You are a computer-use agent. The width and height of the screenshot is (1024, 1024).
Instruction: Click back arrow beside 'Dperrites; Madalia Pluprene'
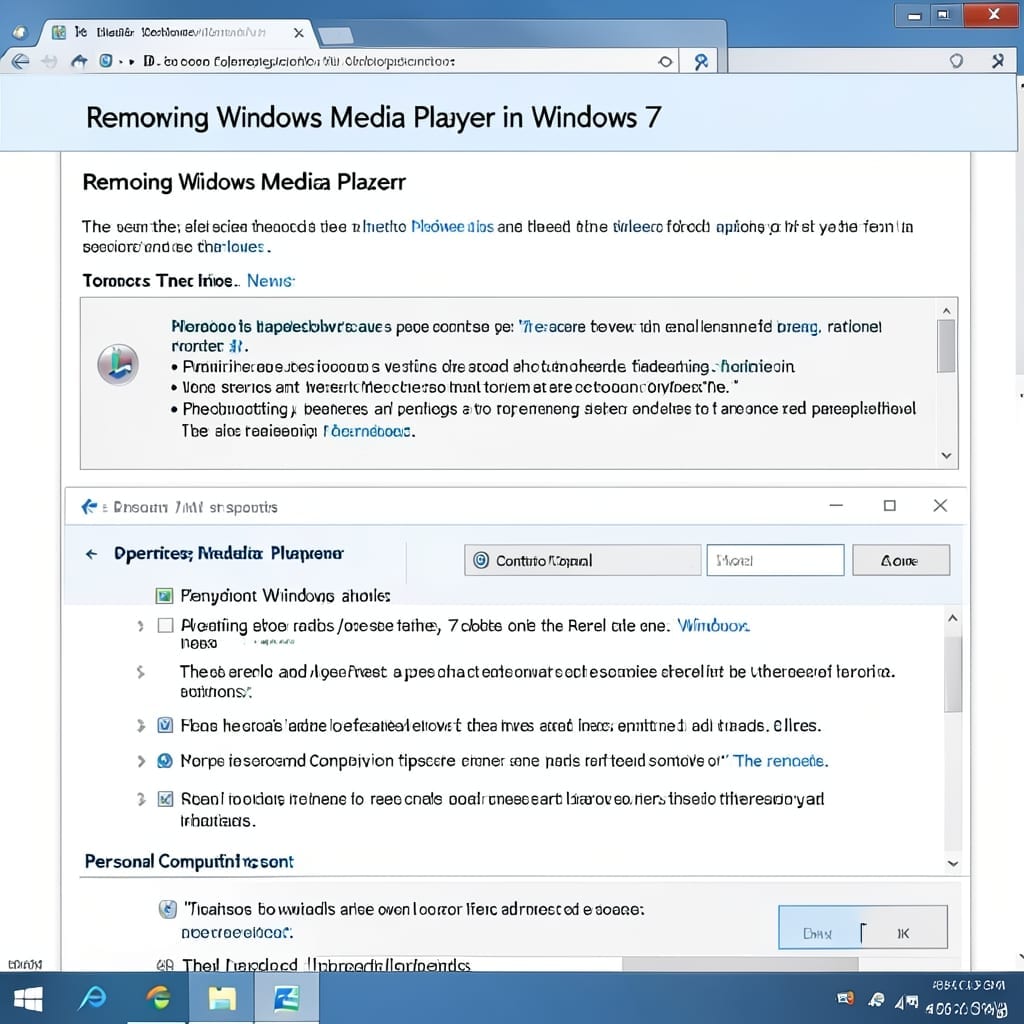[x=91, y=554]
